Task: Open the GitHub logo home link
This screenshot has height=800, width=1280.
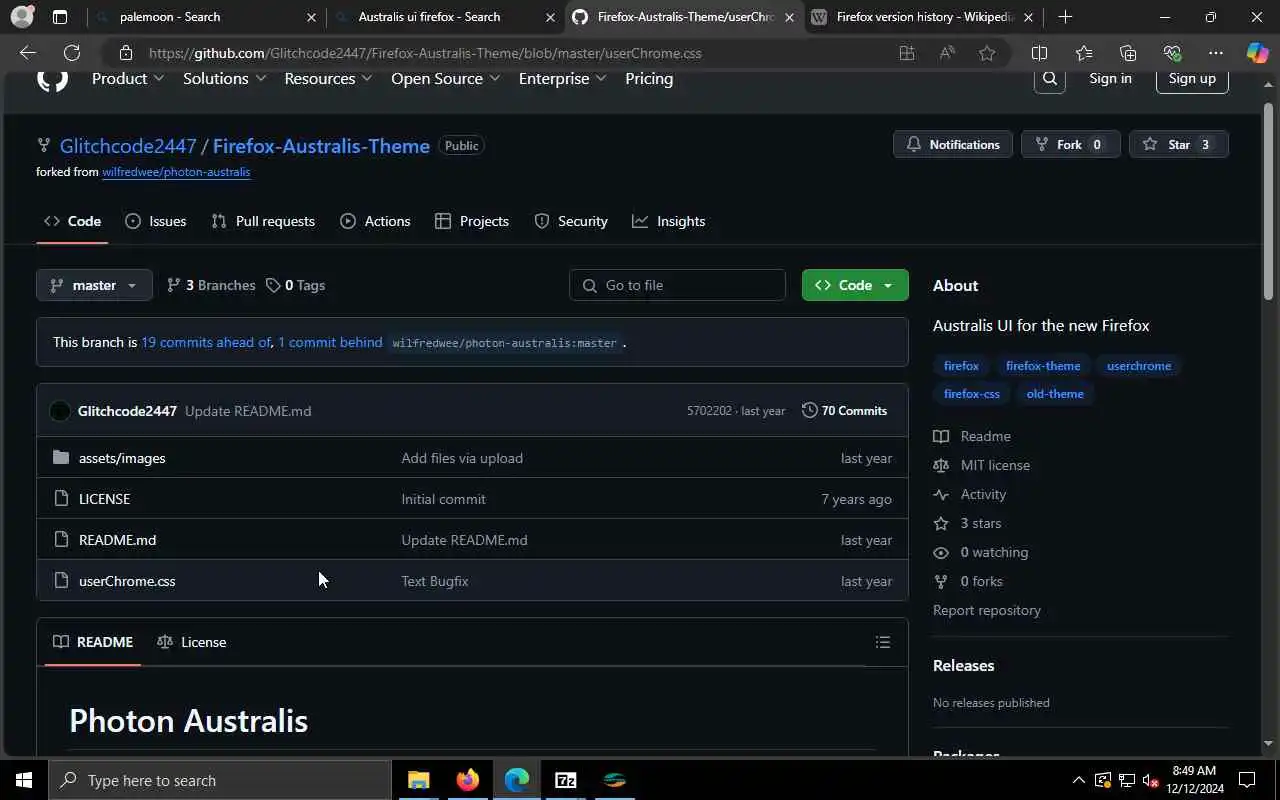Action: [52, 80]
